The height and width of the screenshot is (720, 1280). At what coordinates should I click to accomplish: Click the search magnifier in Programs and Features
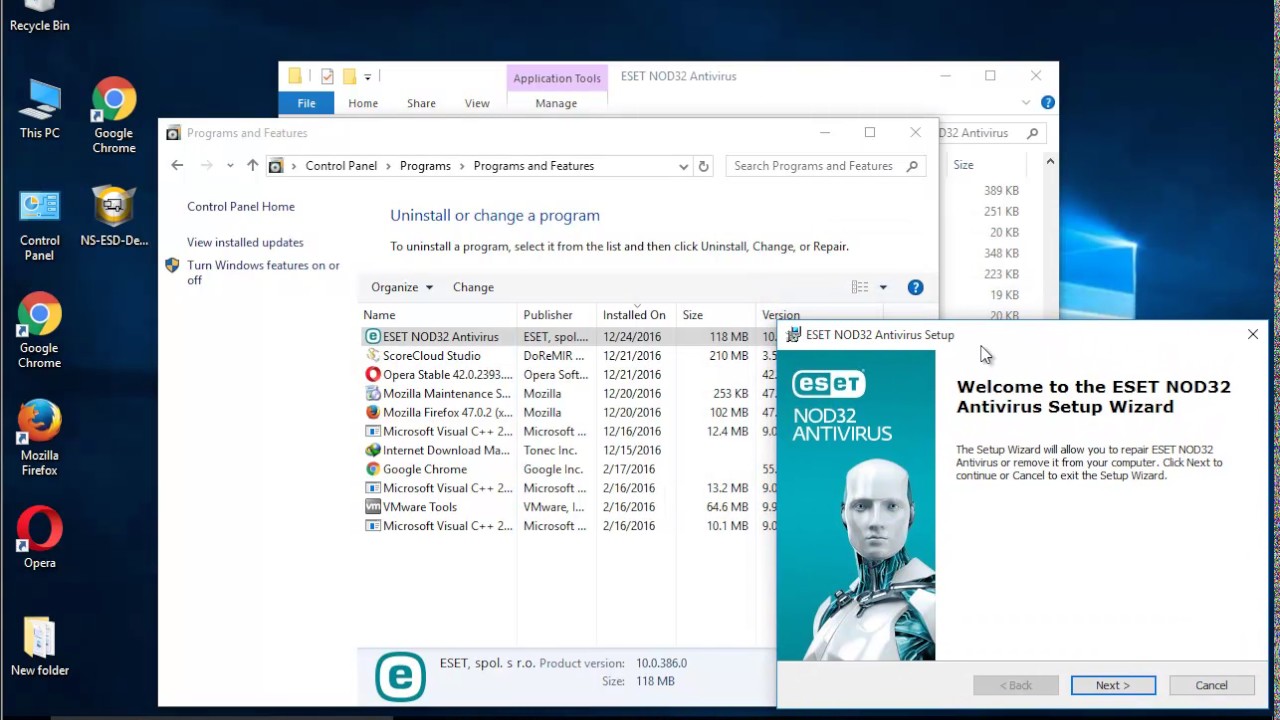coord(912,166)
